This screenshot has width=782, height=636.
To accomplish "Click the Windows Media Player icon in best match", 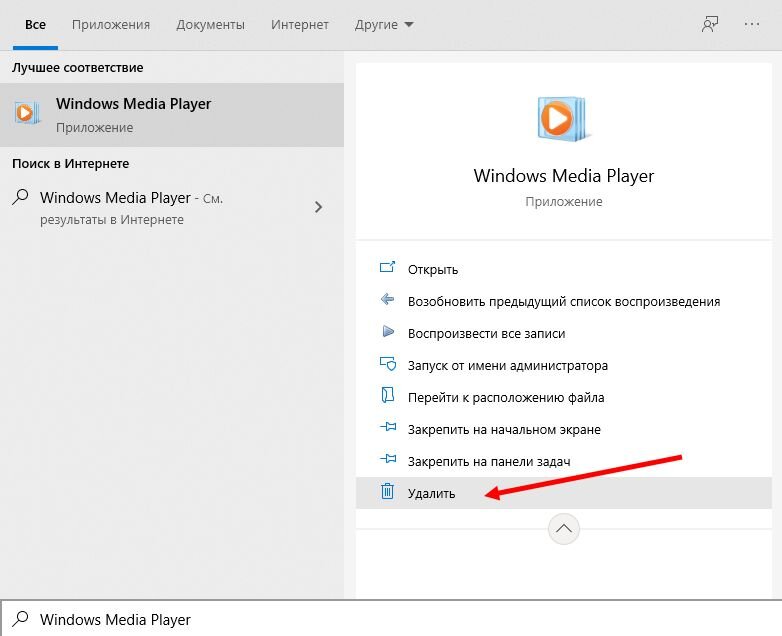I will click(x=26, y=113).
